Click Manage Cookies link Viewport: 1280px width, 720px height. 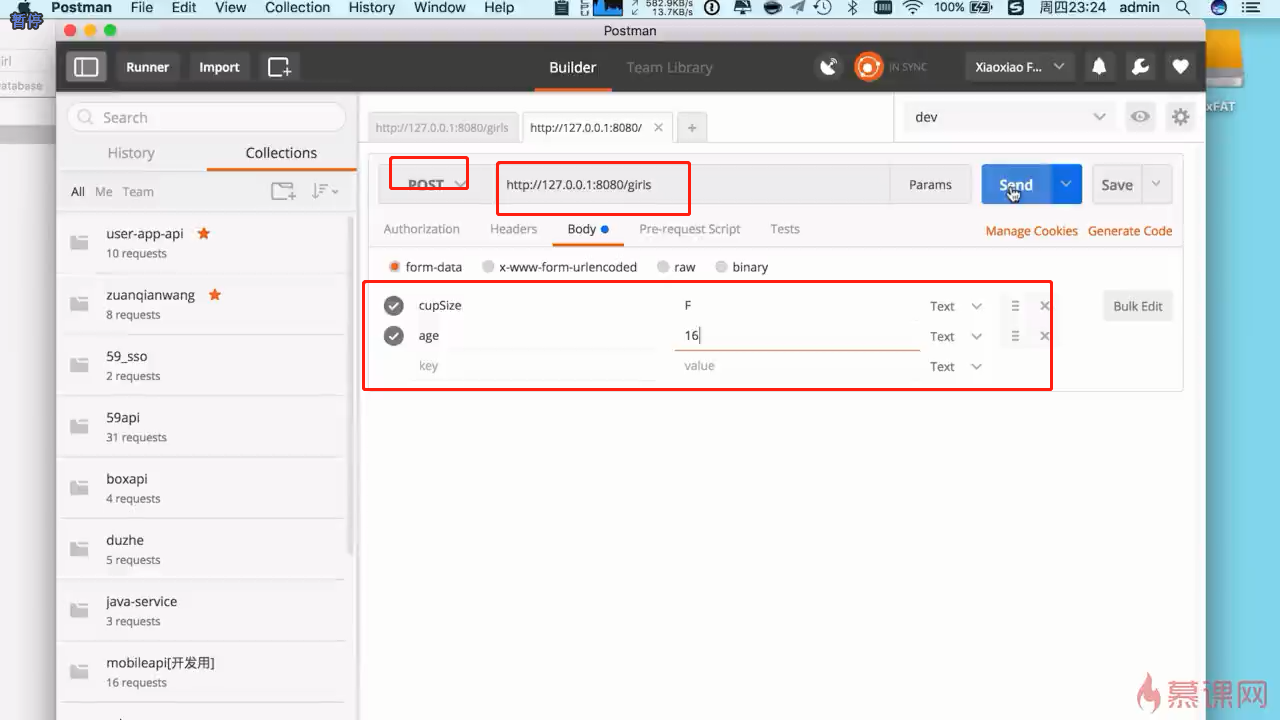coord(1032,231)
